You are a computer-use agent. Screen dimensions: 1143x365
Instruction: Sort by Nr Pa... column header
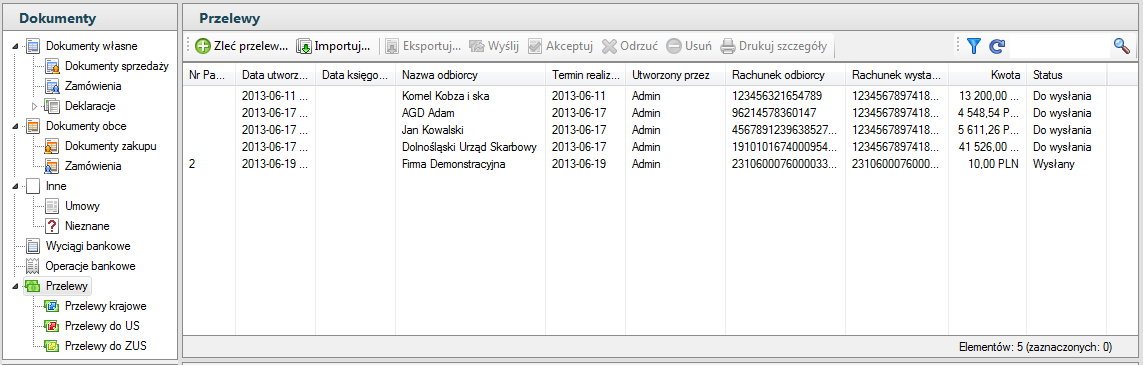tap(209, 75)
